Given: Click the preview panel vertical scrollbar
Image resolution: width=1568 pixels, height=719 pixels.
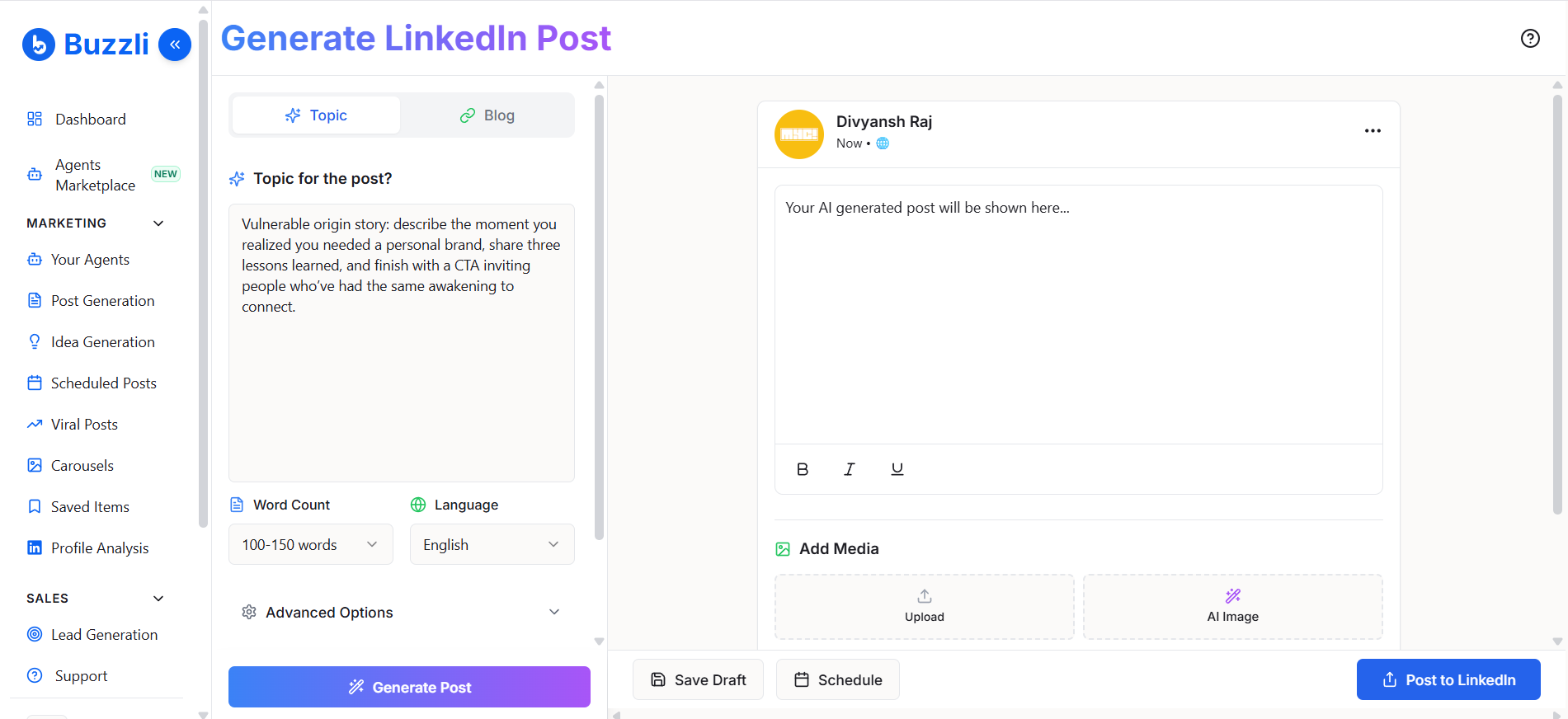Looking at the screenshot, I should (1557, 304).
